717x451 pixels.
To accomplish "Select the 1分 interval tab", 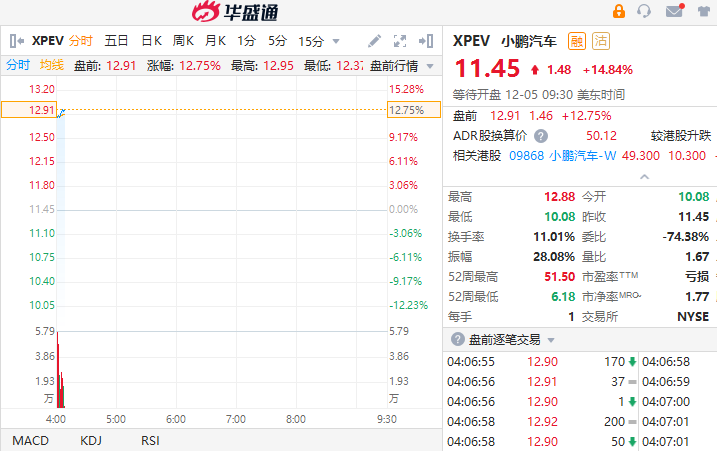I will tap(246, 41).
